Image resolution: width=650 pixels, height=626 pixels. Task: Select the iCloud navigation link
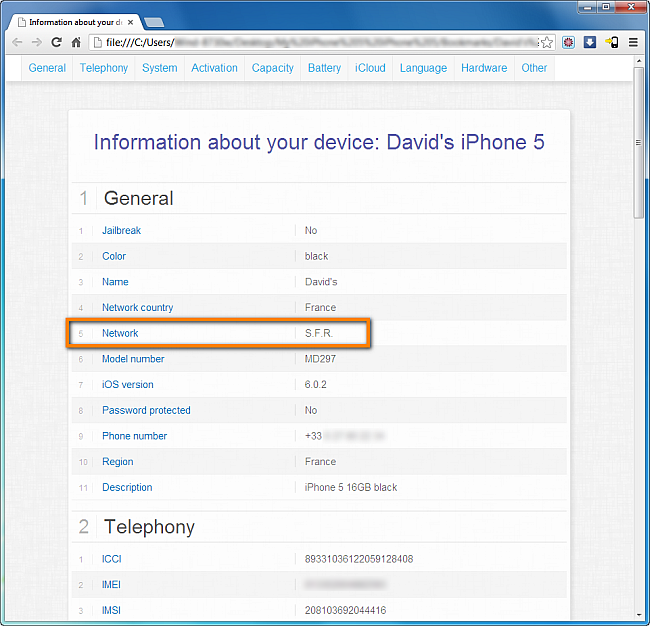tap(370, 68)
